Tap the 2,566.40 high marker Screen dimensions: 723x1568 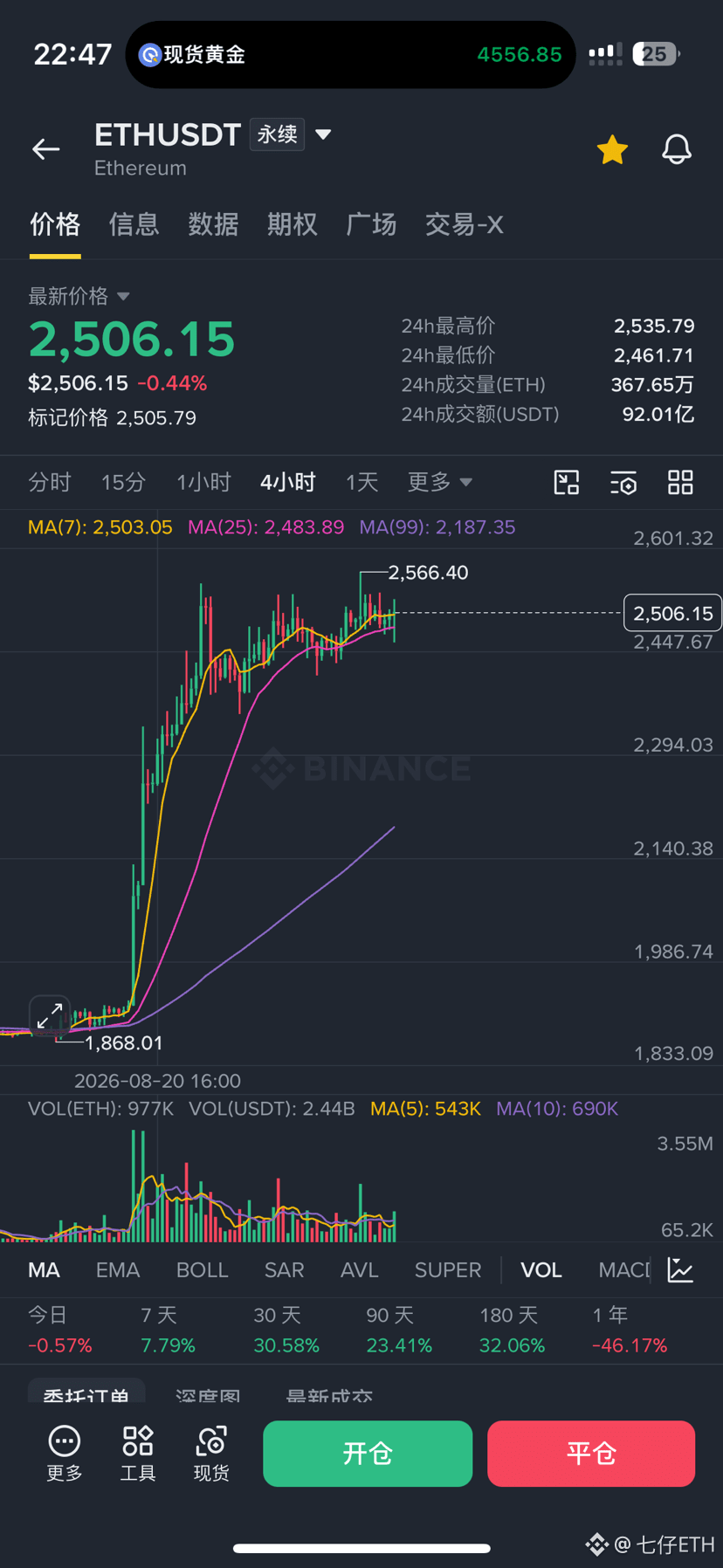(428, 573)
